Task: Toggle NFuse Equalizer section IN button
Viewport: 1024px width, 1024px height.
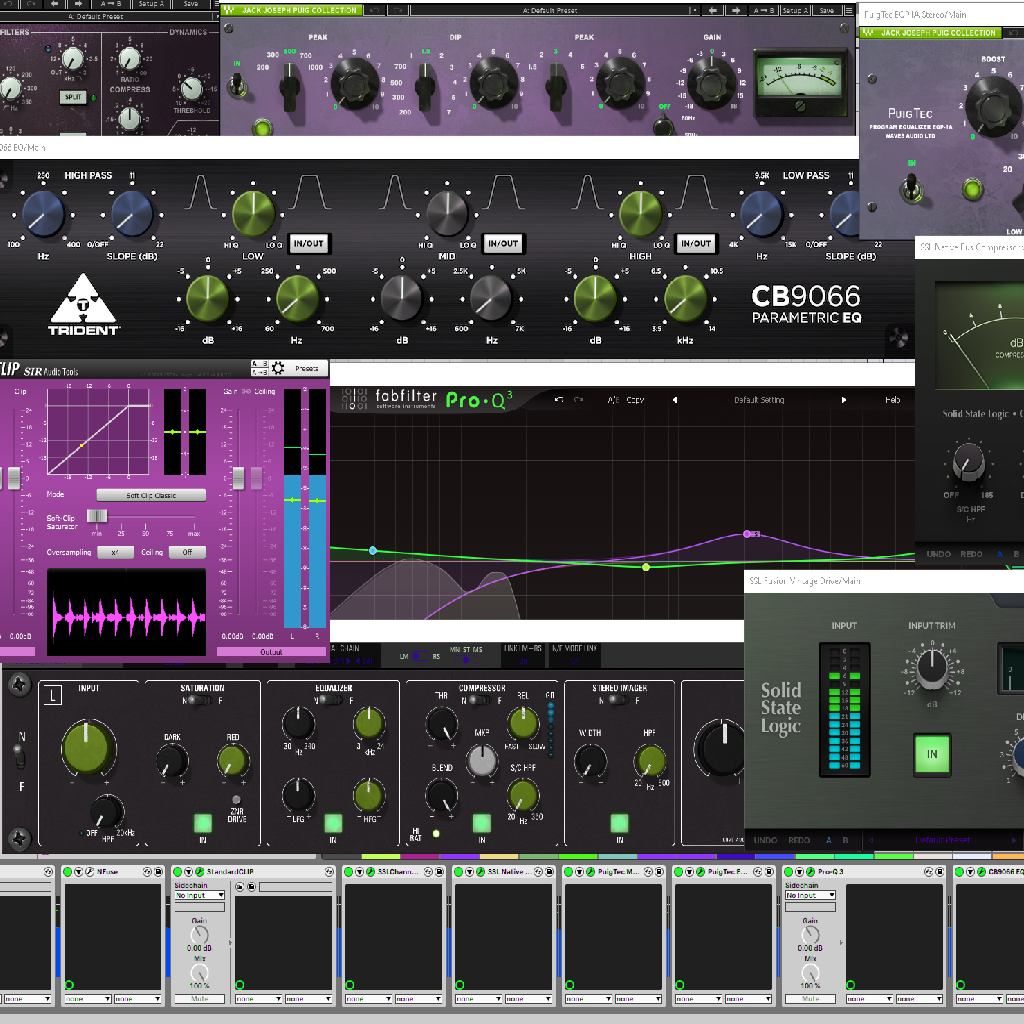Action: point(333,823)
